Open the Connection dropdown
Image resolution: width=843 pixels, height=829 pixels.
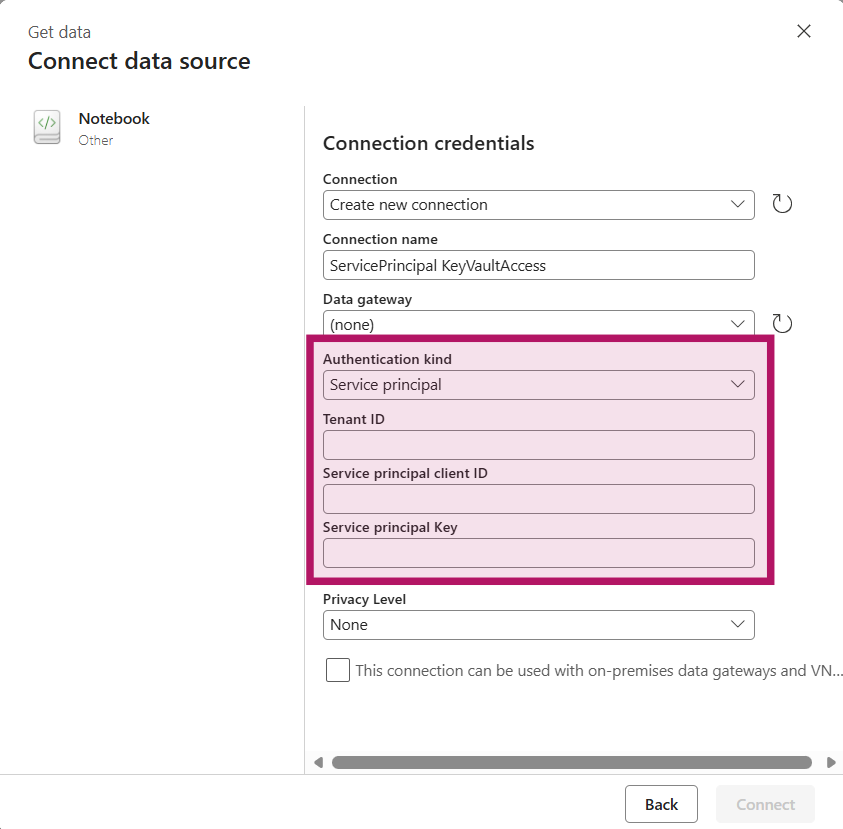(538, 205)
